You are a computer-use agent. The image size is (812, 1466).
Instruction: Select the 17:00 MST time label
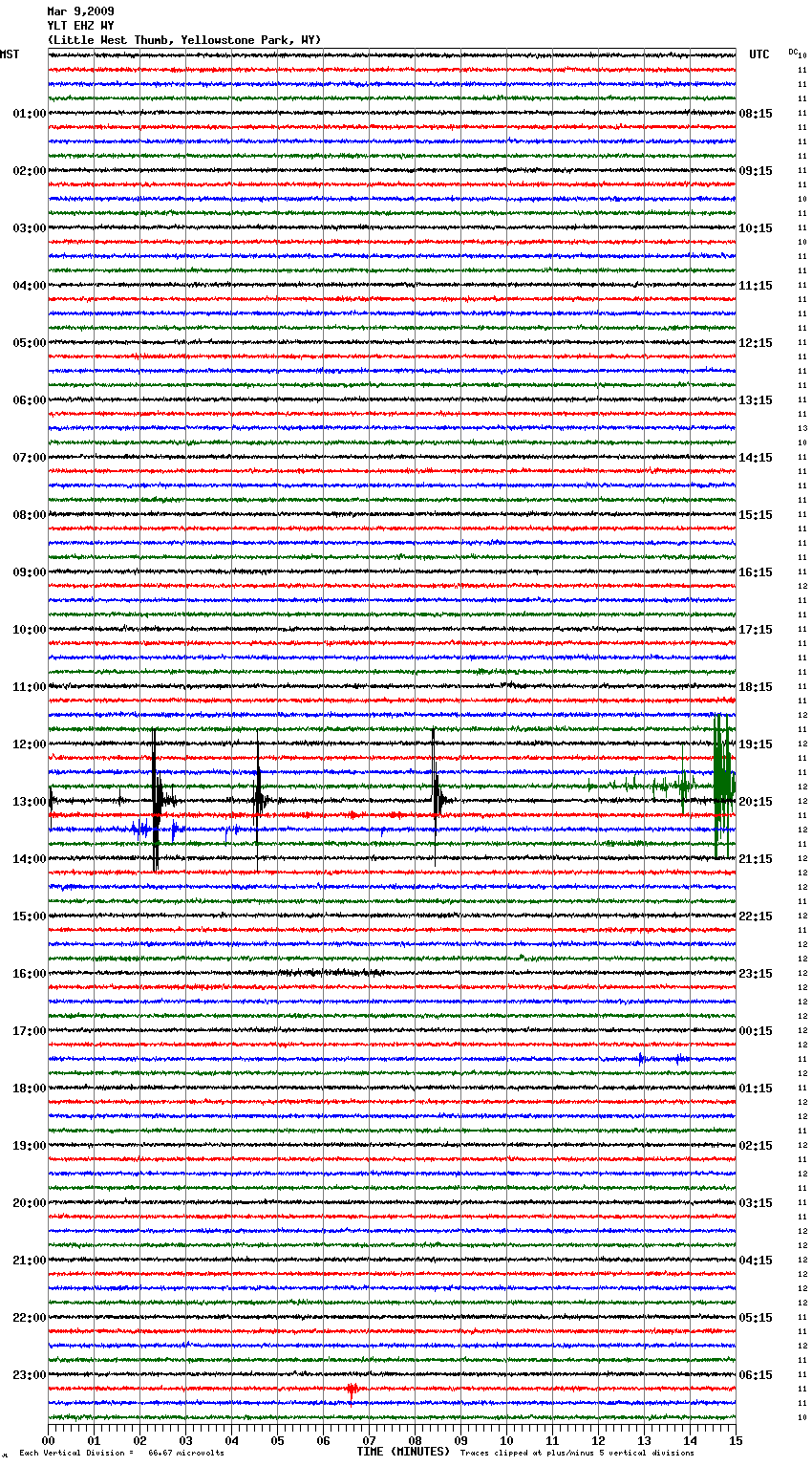(x=30, y=1031)
